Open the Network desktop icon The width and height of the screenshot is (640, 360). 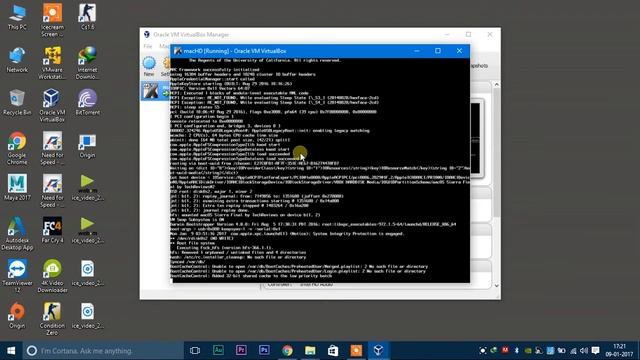[x=17, y=60]
